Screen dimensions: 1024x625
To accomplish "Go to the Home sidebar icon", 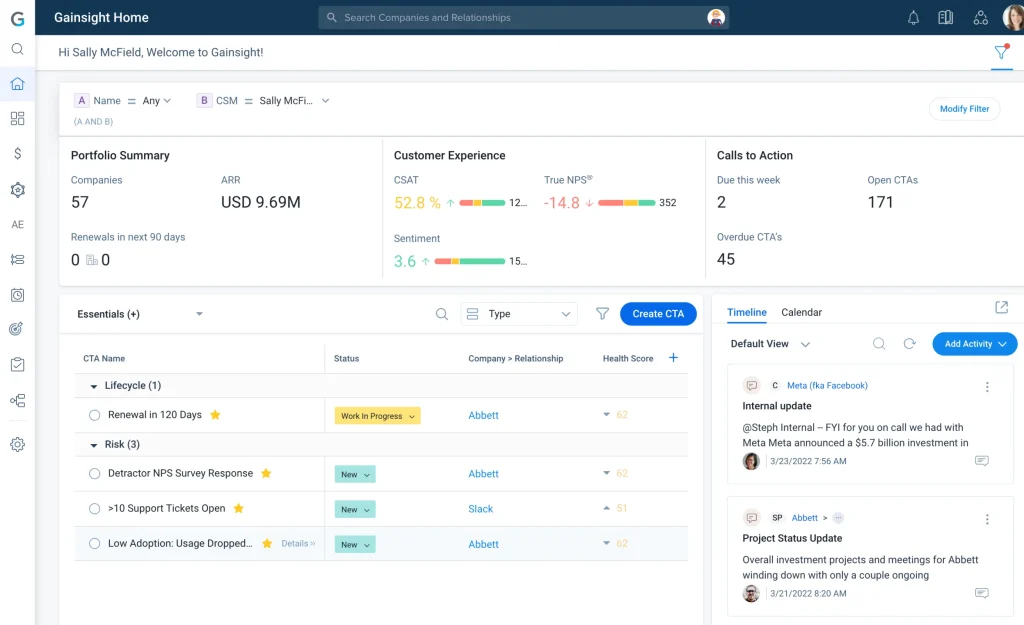I will 18,84.
